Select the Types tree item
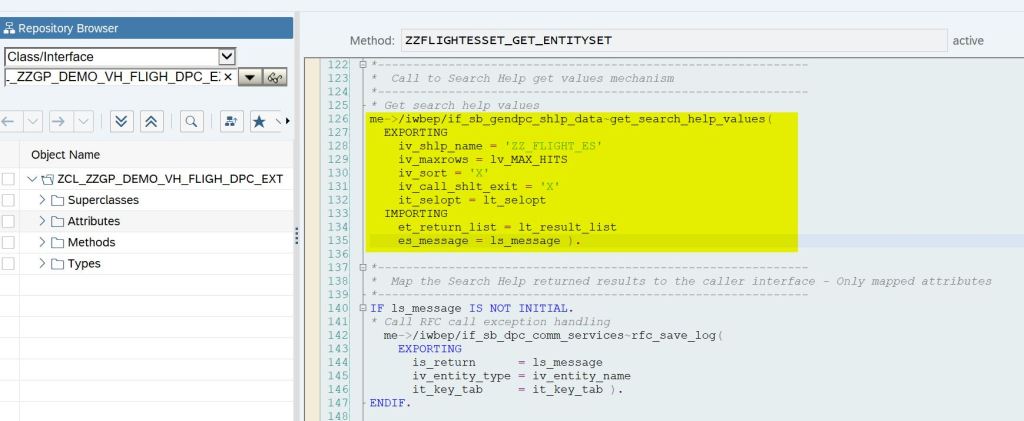The height and width of the screenshot is (421, 1024). click(84, 264)
